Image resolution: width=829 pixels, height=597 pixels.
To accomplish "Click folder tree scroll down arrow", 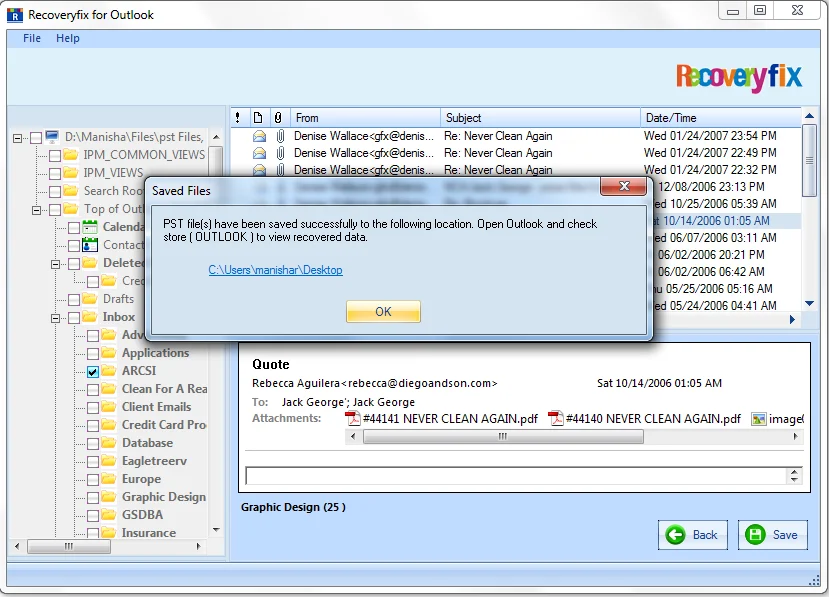I will click(x=216, y=530).
